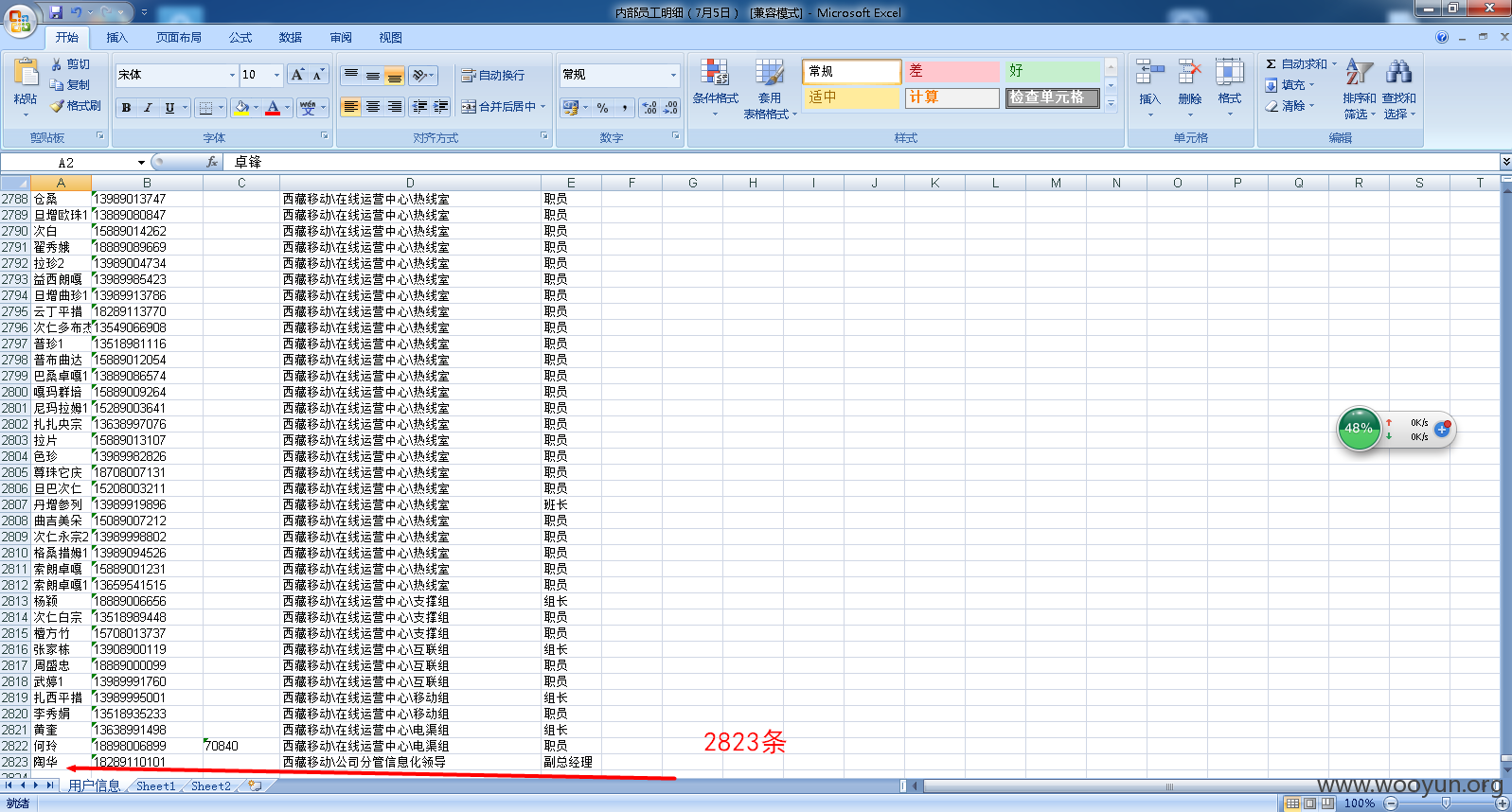Image resolution: width=1512 pixels, height=812 pixels.
Task: Click the Name Box showing A2
Action: point(67,163)
